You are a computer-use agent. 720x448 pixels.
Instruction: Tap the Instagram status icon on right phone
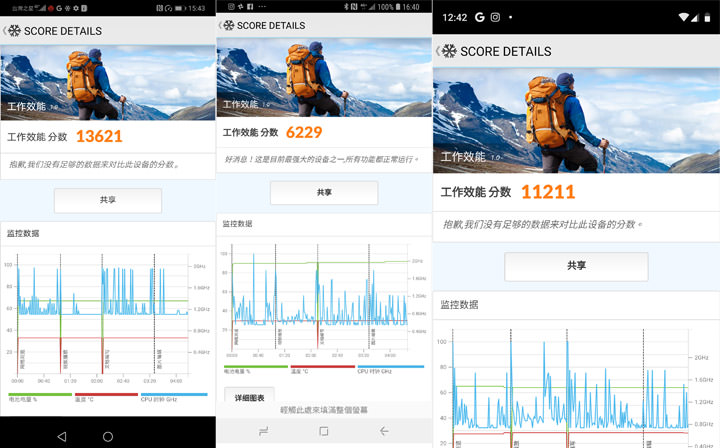pyautogui.click(x=495, y=17)
